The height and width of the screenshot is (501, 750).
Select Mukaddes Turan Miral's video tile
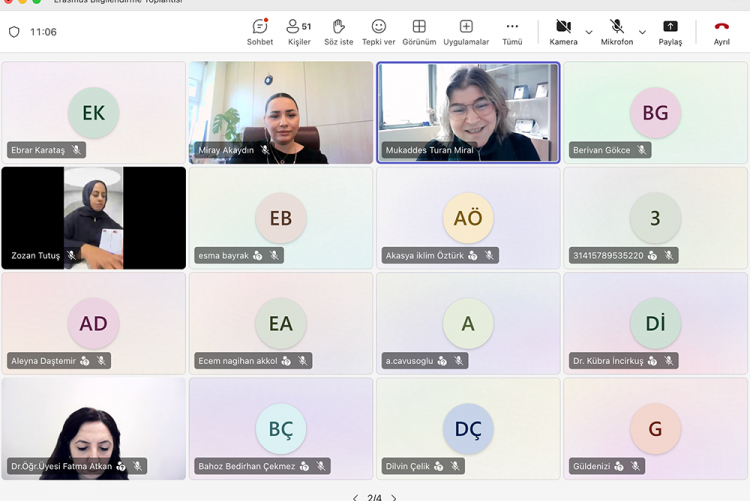(468, 112)
